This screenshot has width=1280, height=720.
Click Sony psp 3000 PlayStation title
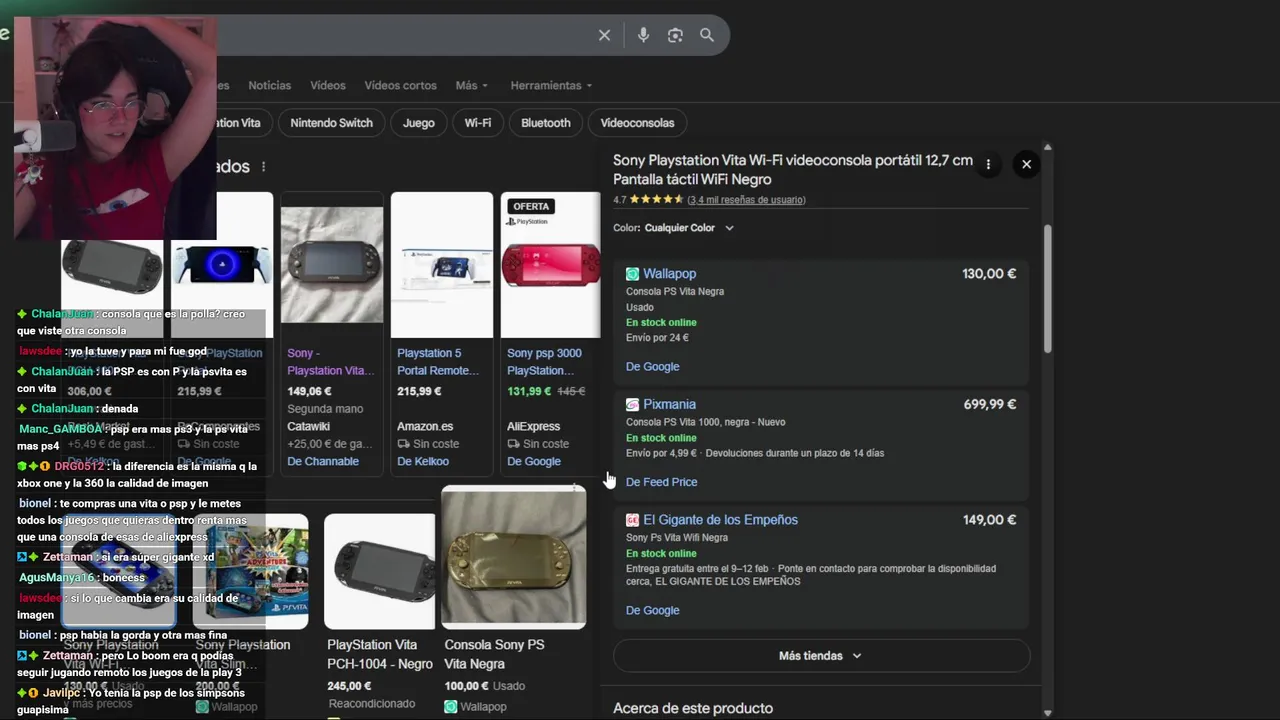[544, 362]
